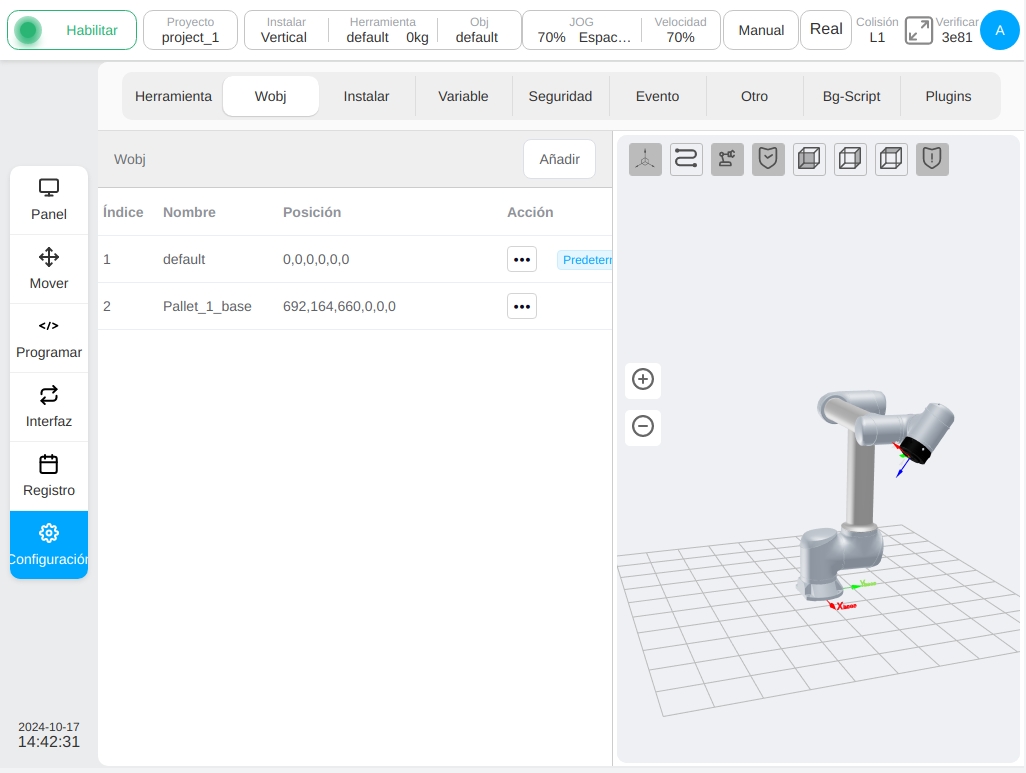Zoom out the 3D robot view

point(643,427)
